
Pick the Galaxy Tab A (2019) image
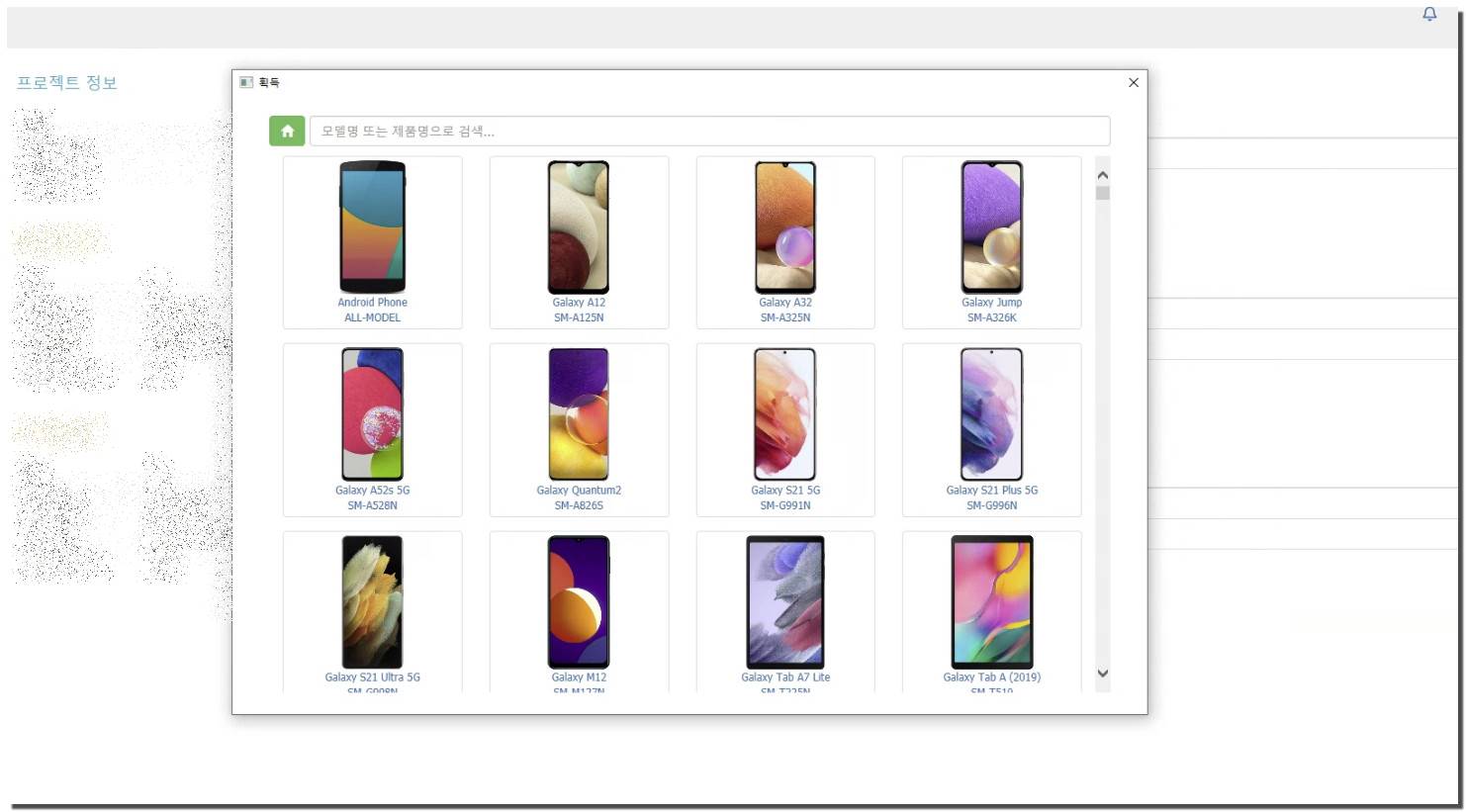pyautogui.click(x=992, y=602)
